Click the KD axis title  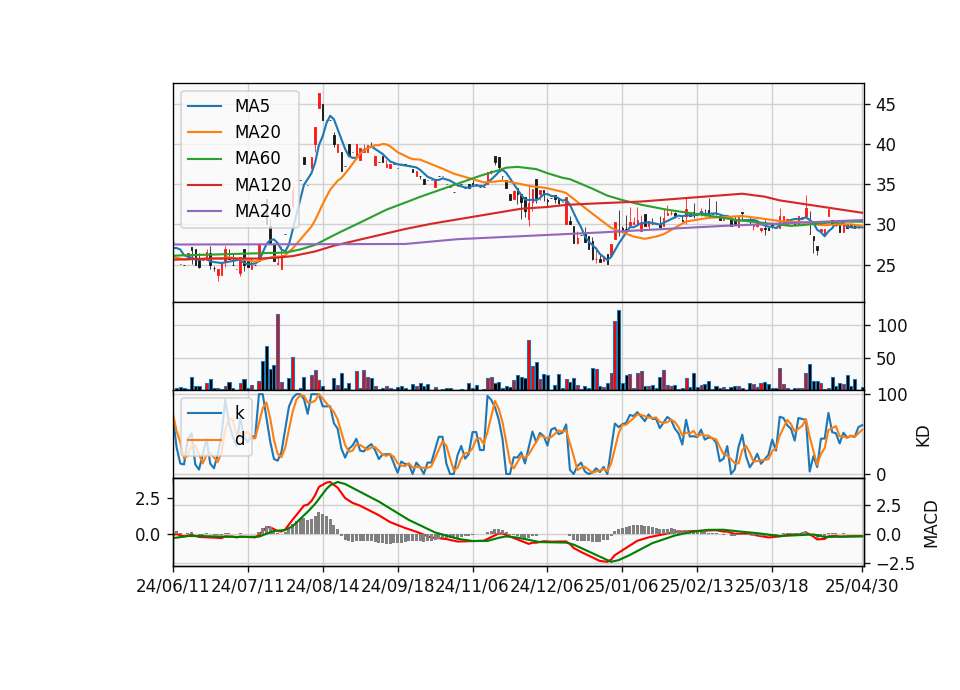[923, 437]
